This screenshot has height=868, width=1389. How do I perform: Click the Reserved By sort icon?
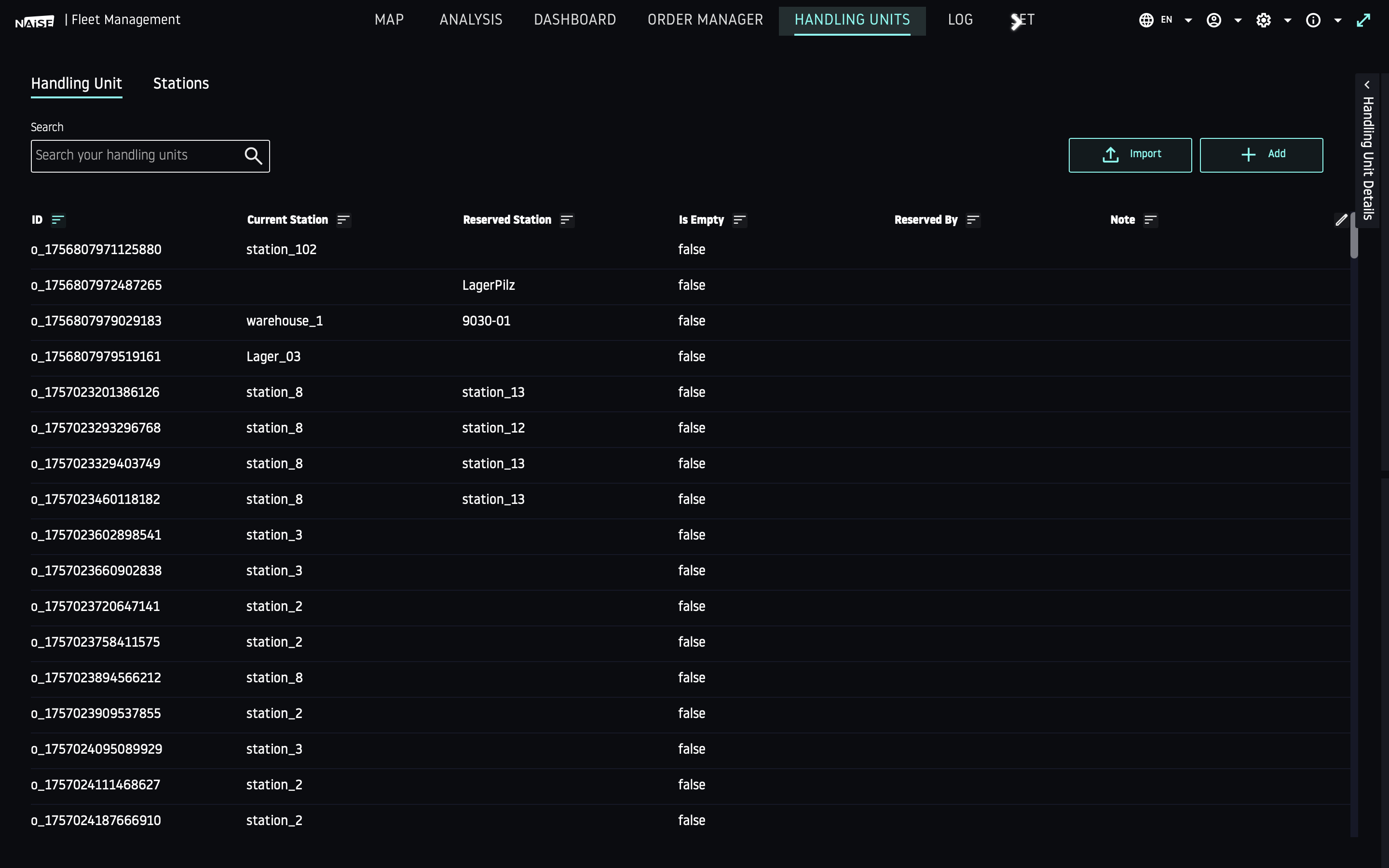pyautogui.click(x=972, y=220)
